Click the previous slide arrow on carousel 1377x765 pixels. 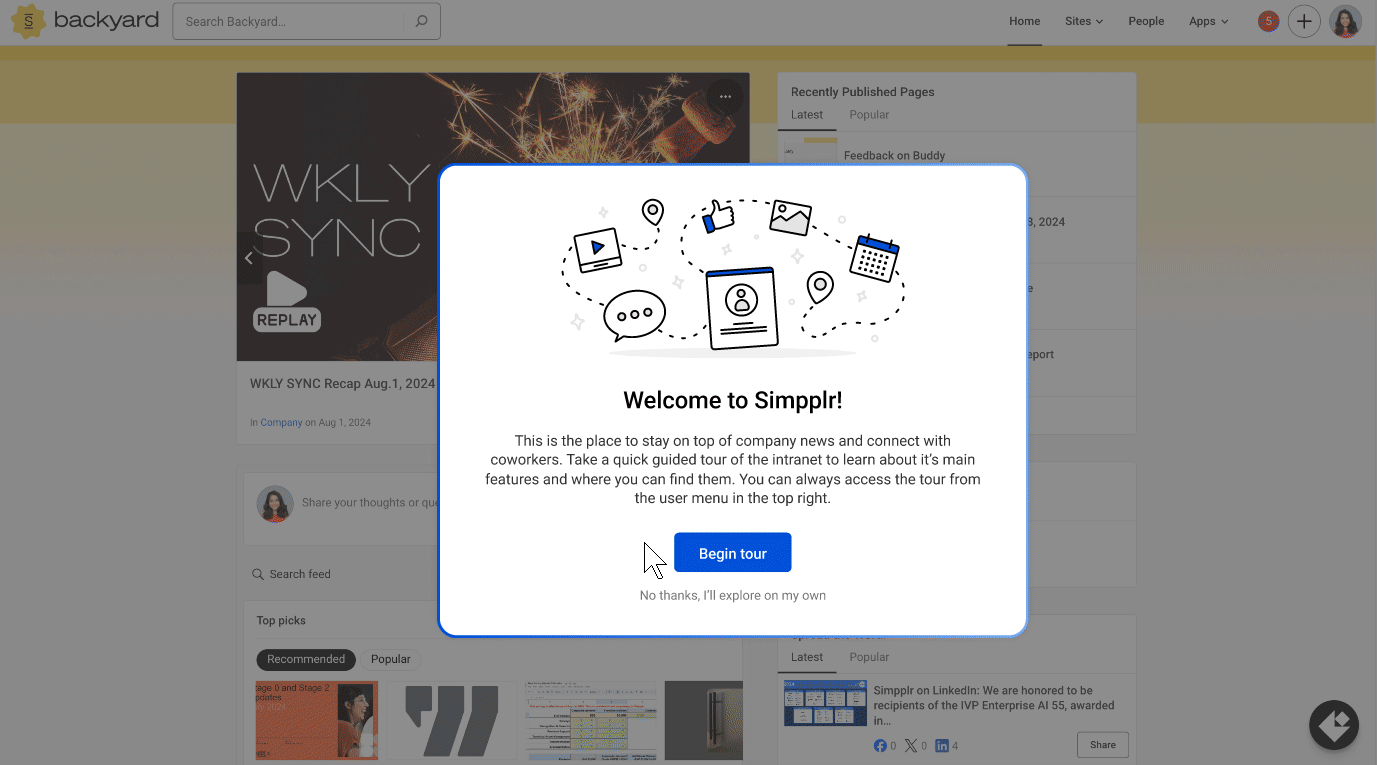pyautogui.click(x=249, y=258)
